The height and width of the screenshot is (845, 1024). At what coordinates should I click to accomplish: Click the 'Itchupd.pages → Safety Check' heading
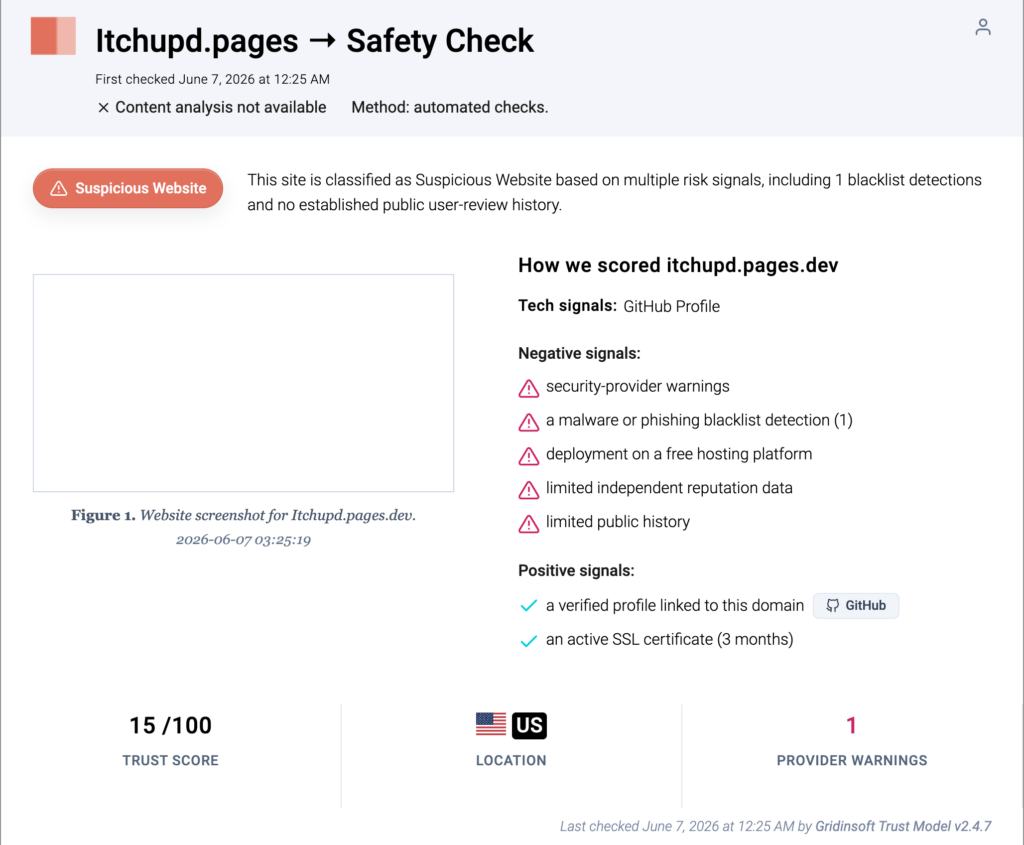[314, 40]
